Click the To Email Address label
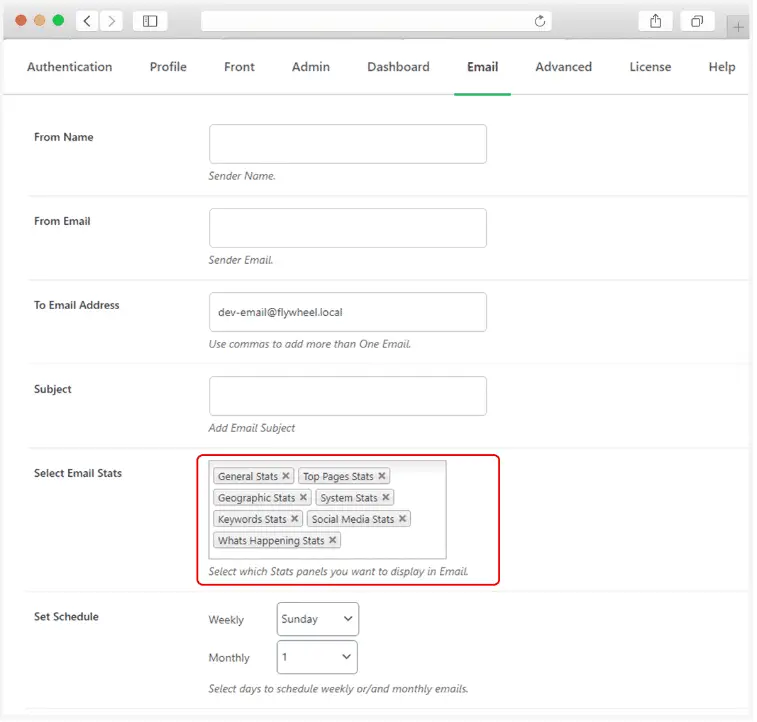The image size is (757, 722). pyautogui.click(x=76, y=305)
